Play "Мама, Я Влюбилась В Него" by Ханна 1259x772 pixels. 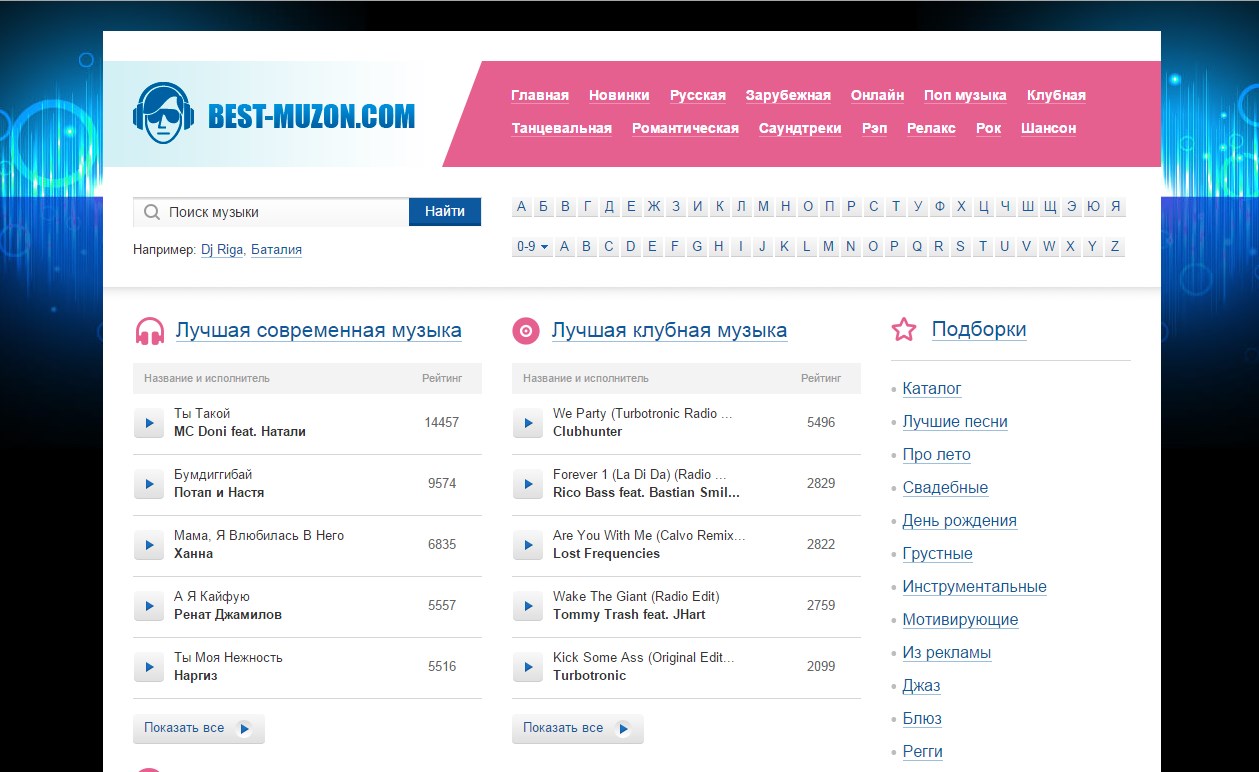(x=149, y=545)
